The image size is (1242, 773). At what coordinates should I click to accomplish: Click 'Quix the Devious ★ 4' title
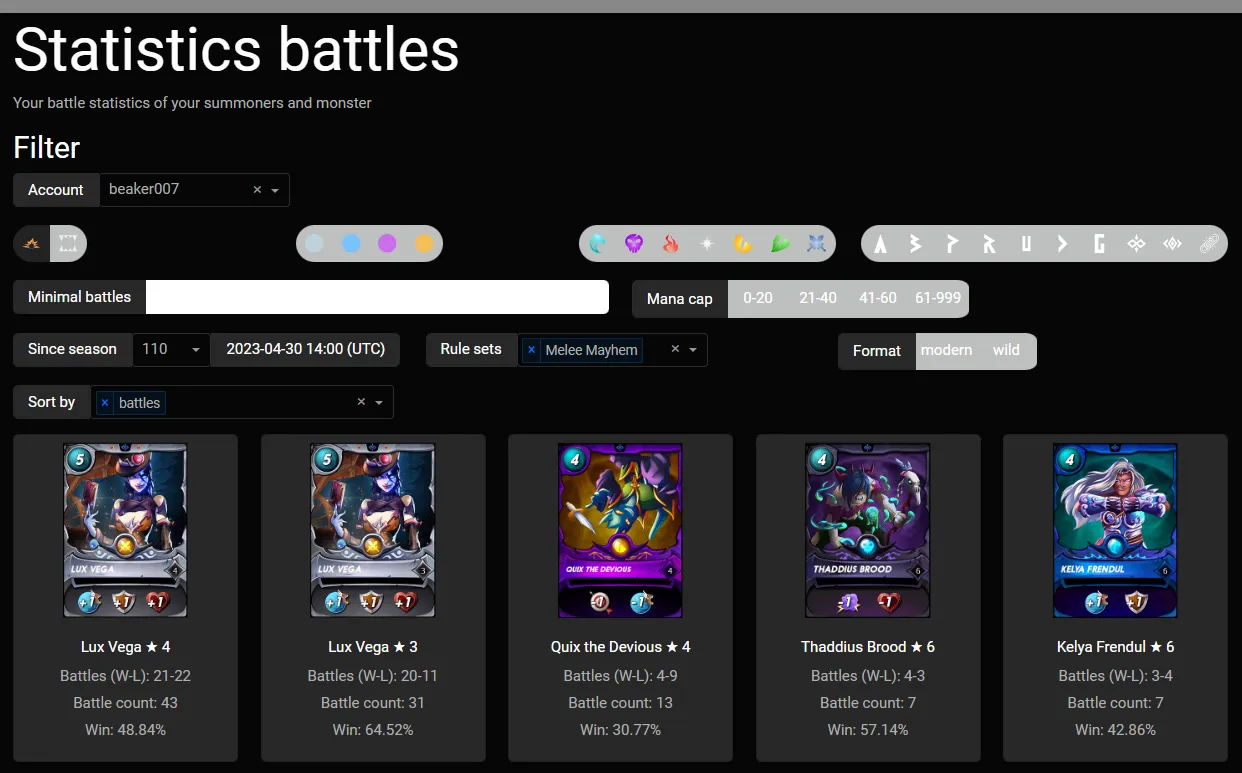(620, 647)
